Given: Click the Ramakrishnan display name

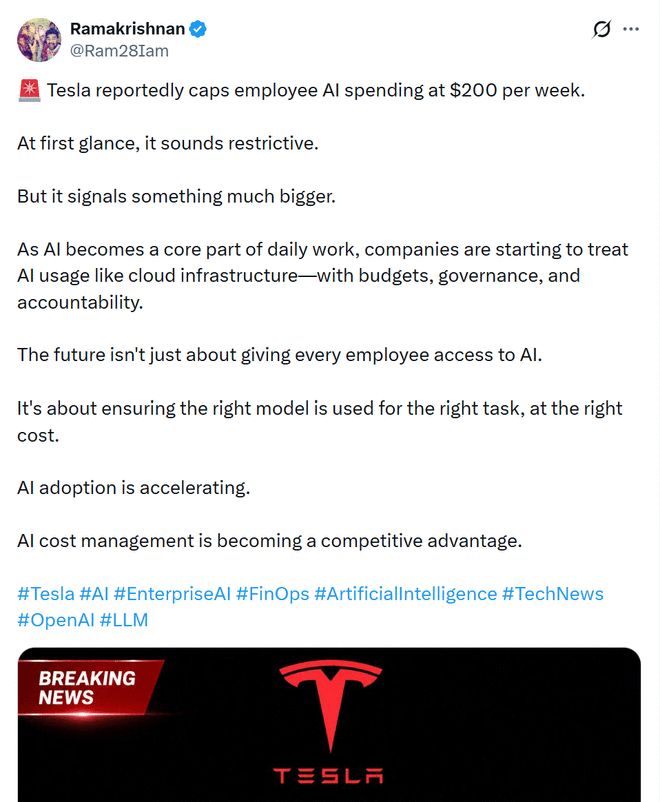Looking at the screenshot, I should point(127,29).
